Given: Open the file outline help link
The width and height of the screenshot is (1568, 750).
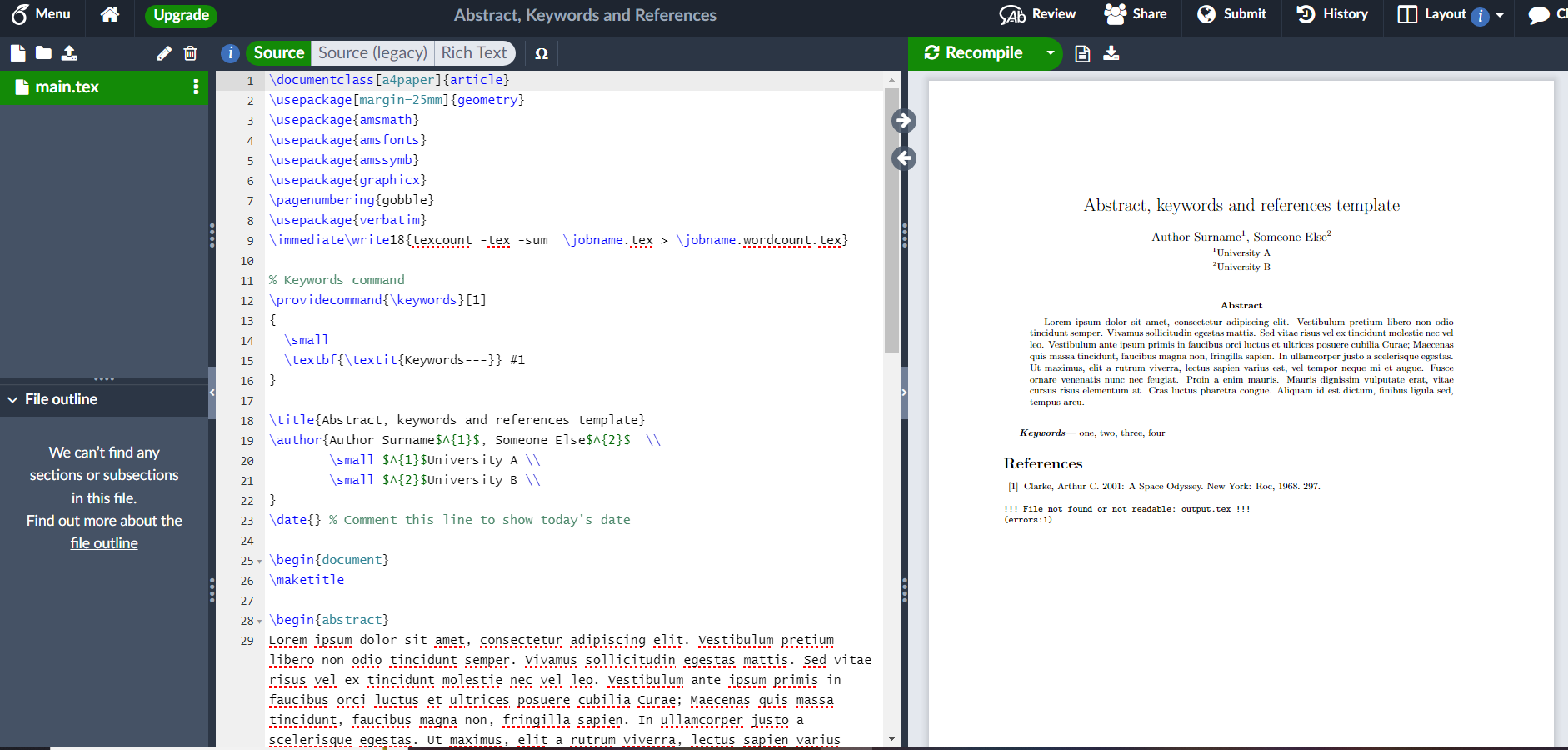Looking at the screenshot, I should pyautogui.click(x=104, y=532).
